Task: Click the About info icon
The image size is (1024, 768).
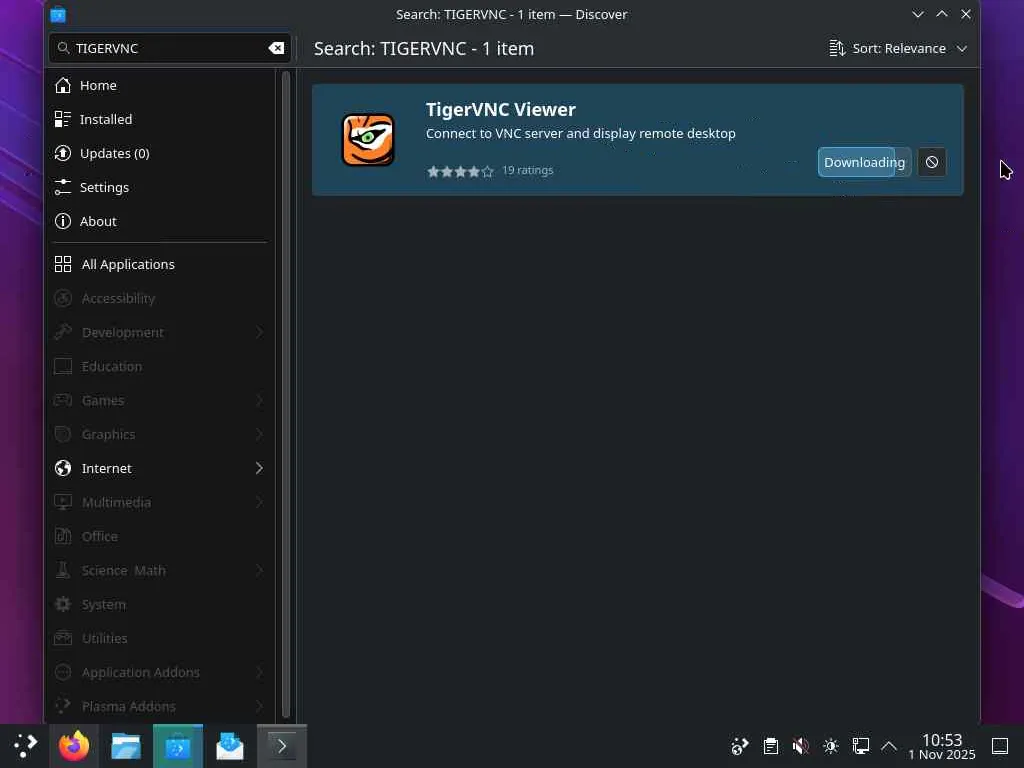Action: 63,221
